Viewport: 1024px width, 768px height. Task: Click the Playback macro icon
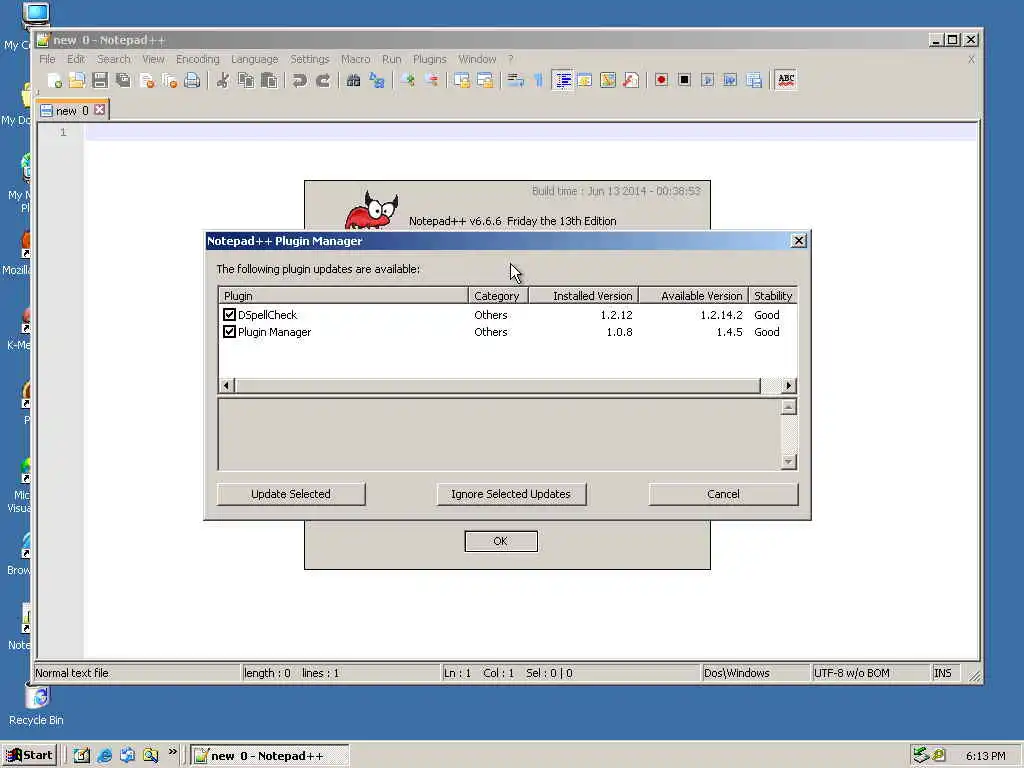coord(707,80)
